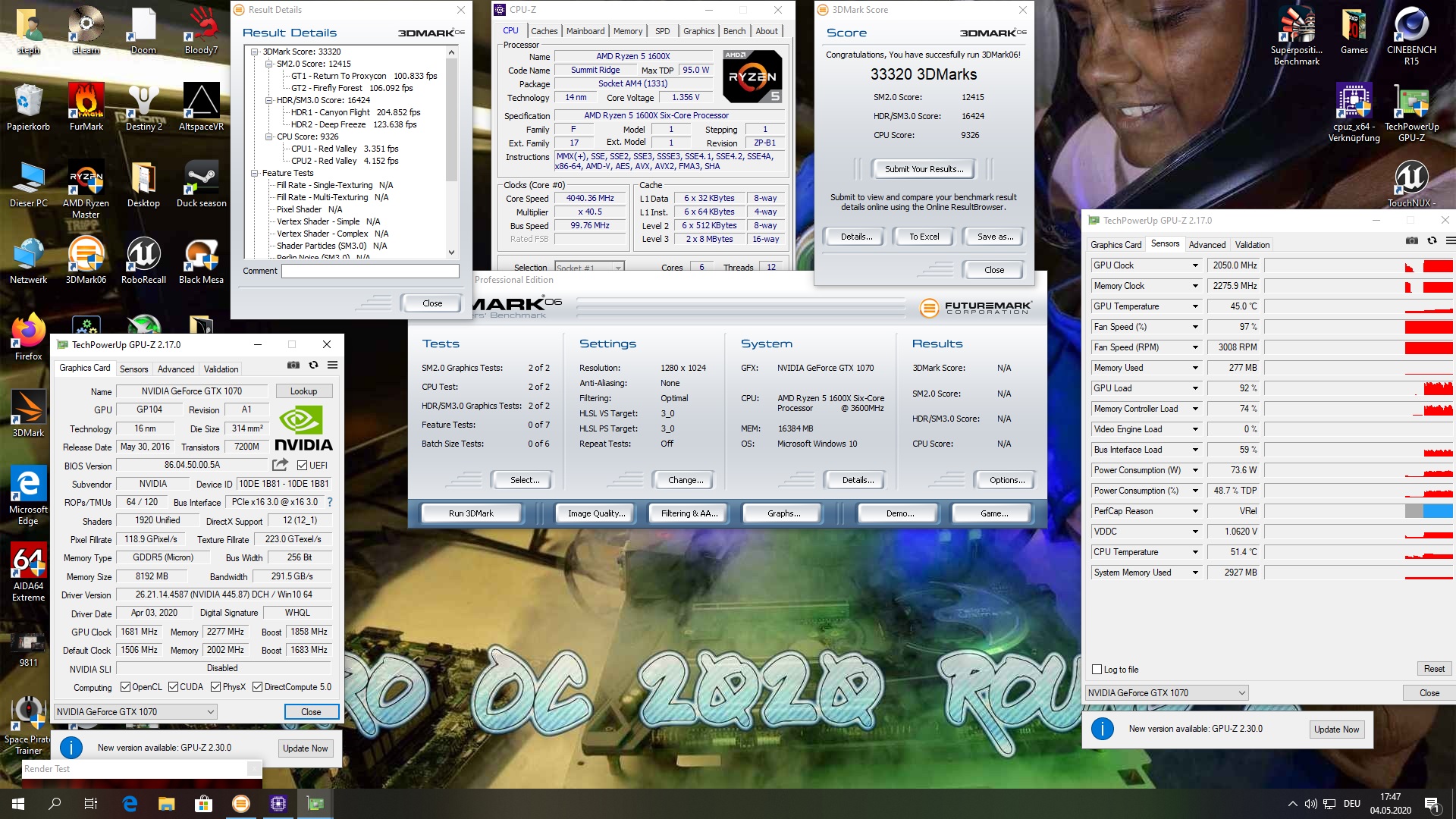Click the To Excel button
Screen dimensions: 1456x819
[924, 237]
